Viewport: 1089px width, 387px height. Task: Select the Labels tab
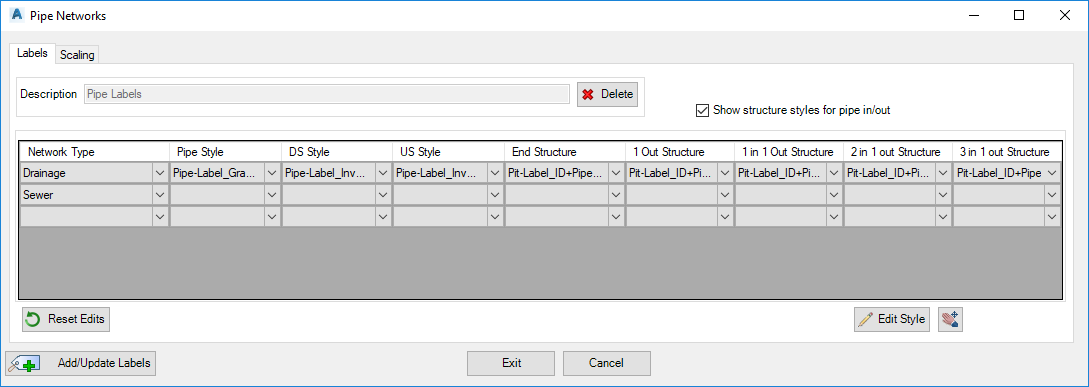[x=32, y=53]
